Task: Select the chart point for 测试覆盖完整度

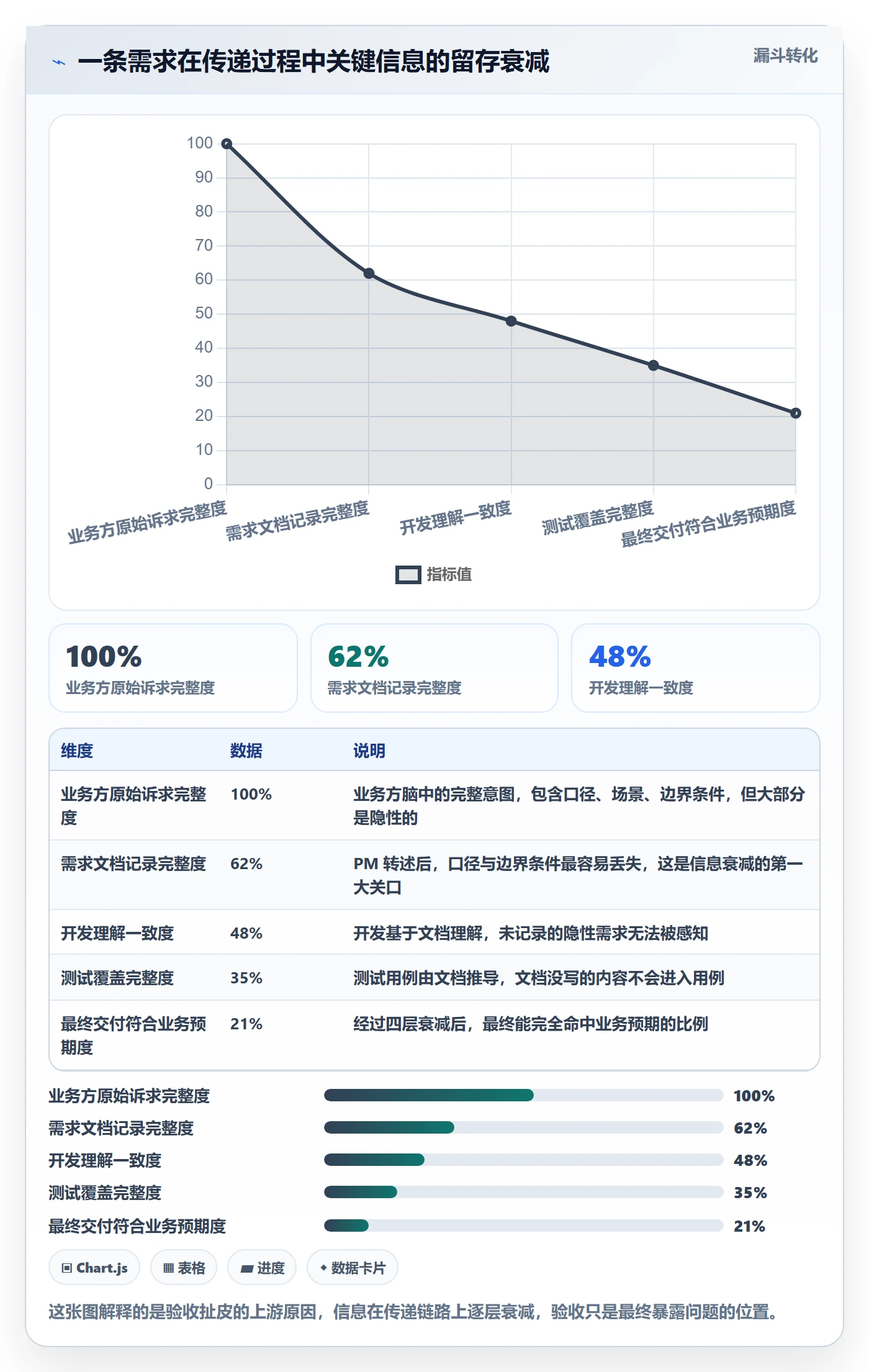Action: pyautogui.click(x=653, y=365)
